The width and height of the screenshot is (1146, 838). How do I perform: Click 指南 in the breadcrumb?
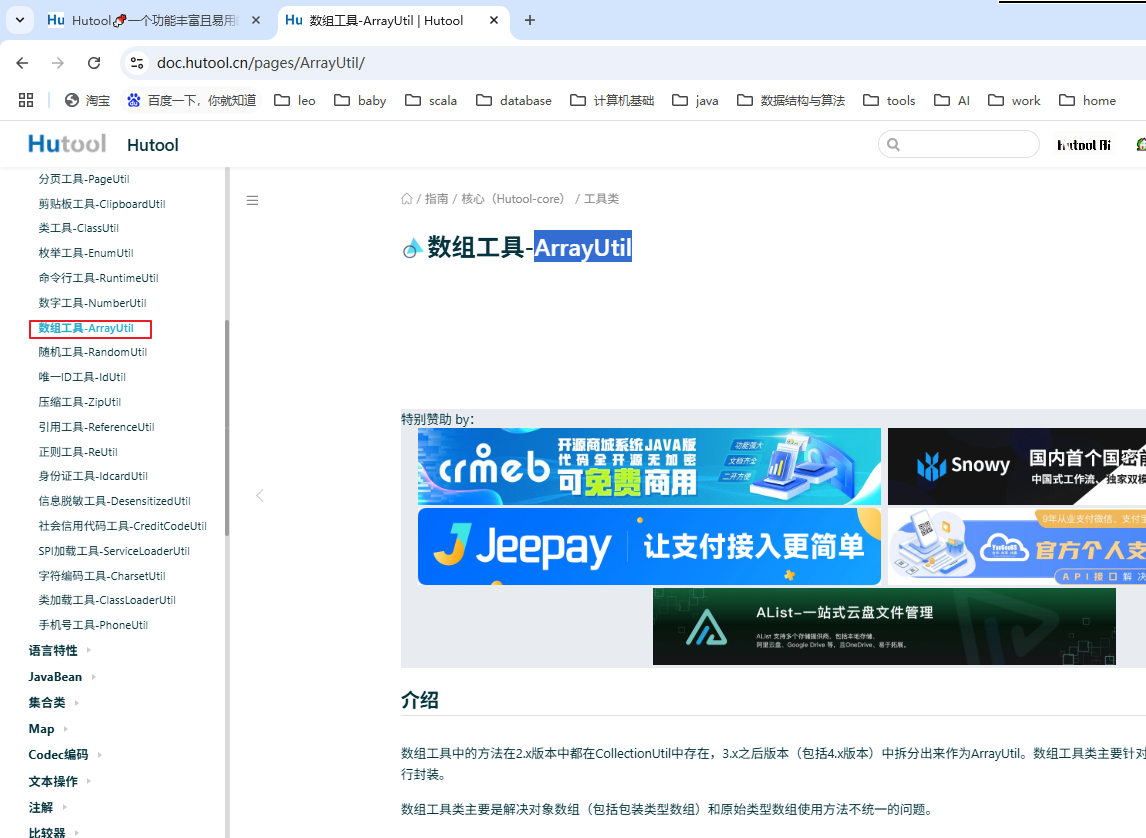(436, 199)
